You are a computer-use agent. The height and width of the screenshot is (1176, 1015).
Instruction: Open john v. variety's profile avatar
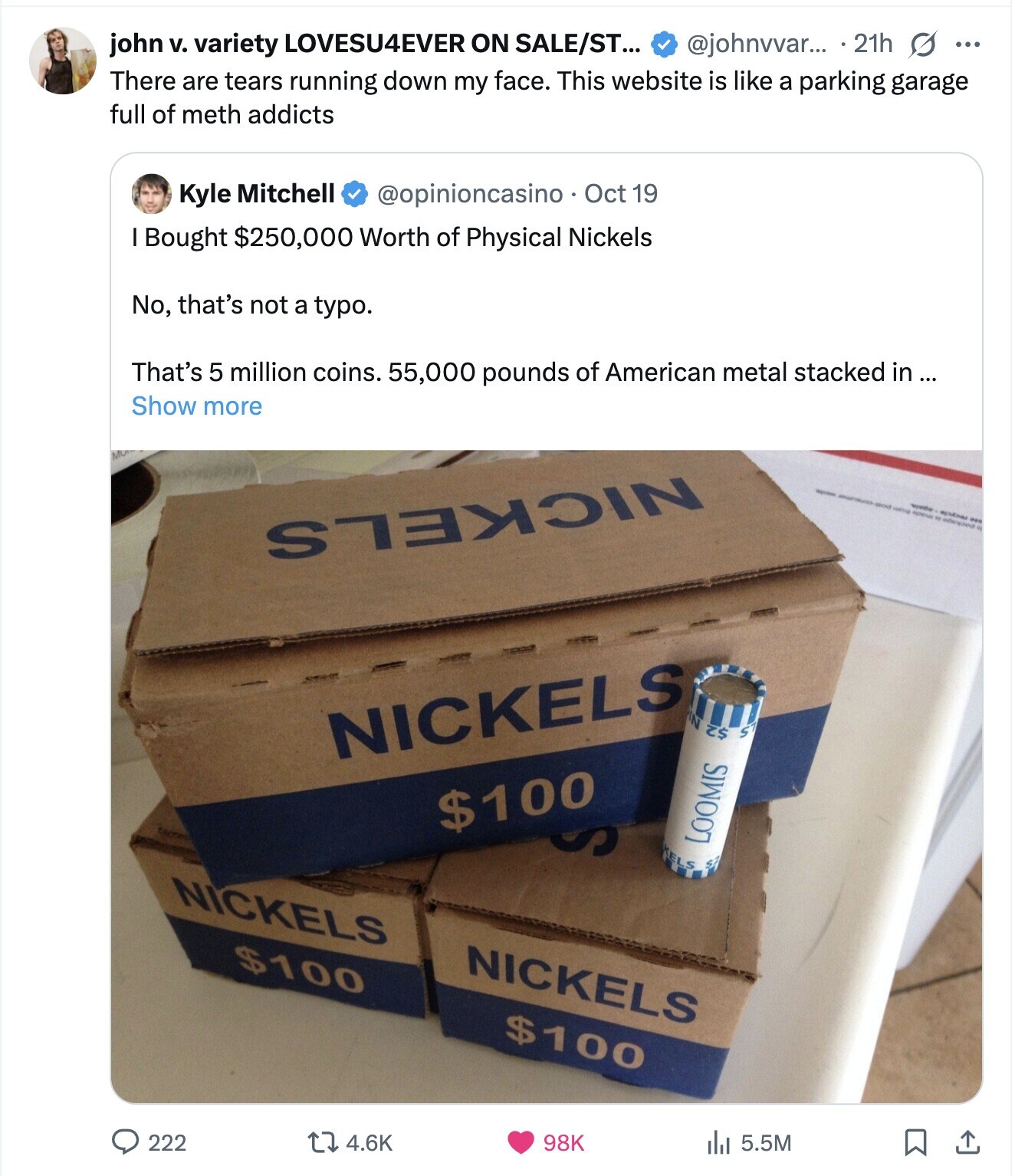coord(63,61)
